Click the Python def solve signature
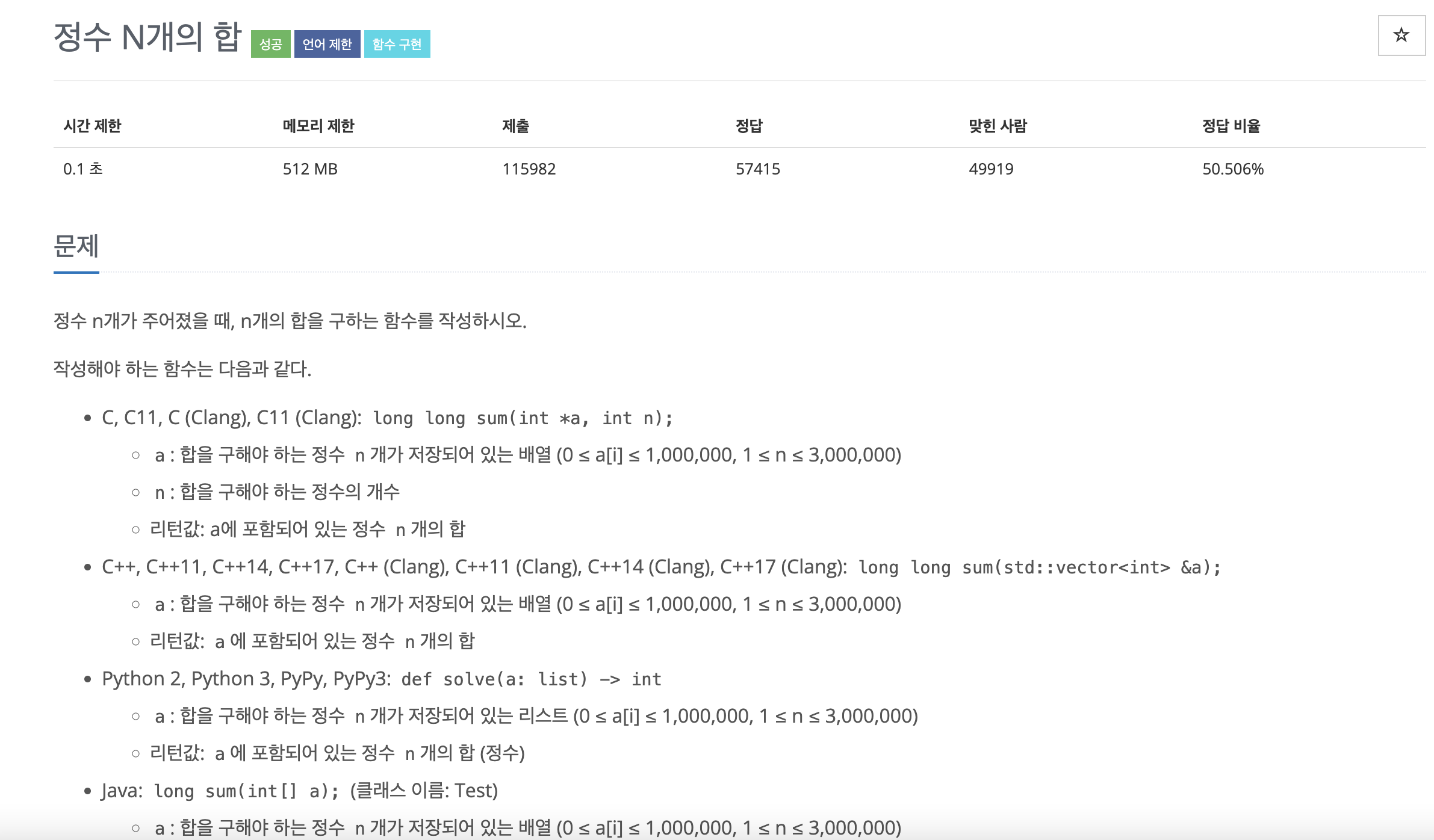 [x=531, y=679]
